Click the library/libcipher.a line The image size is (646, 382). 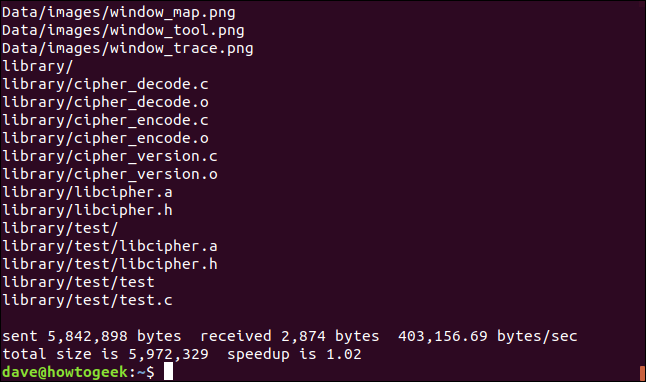(x=87, y=192)
